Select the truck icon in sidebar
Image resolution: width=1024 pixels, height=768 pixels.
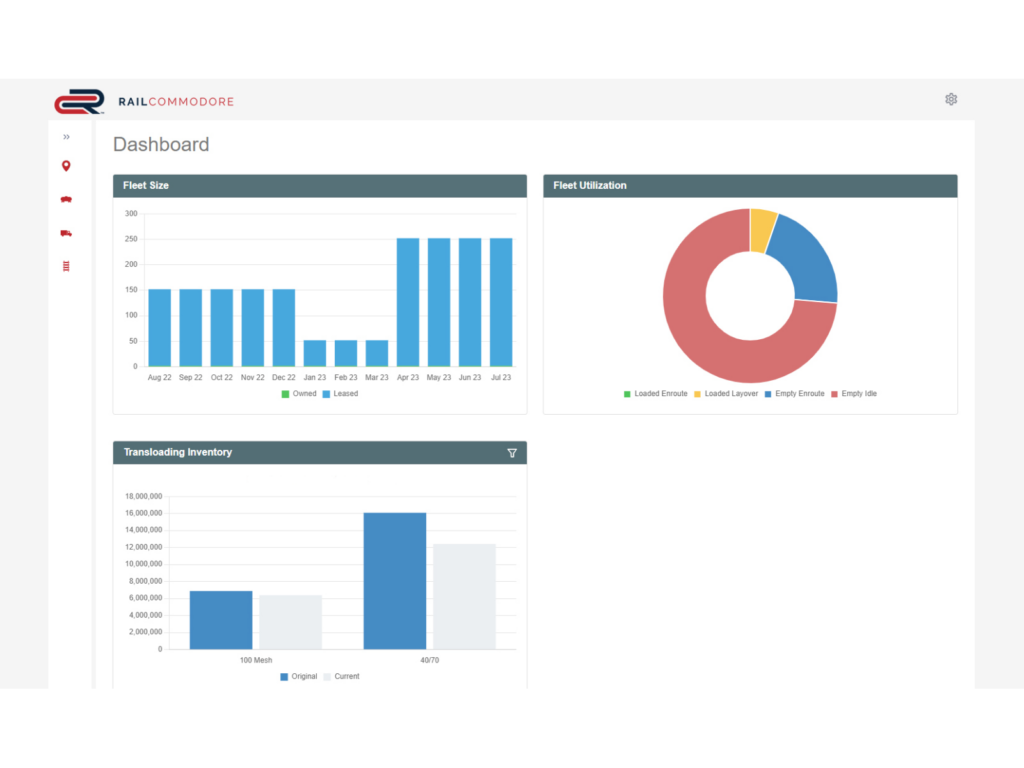coord(66,233)
